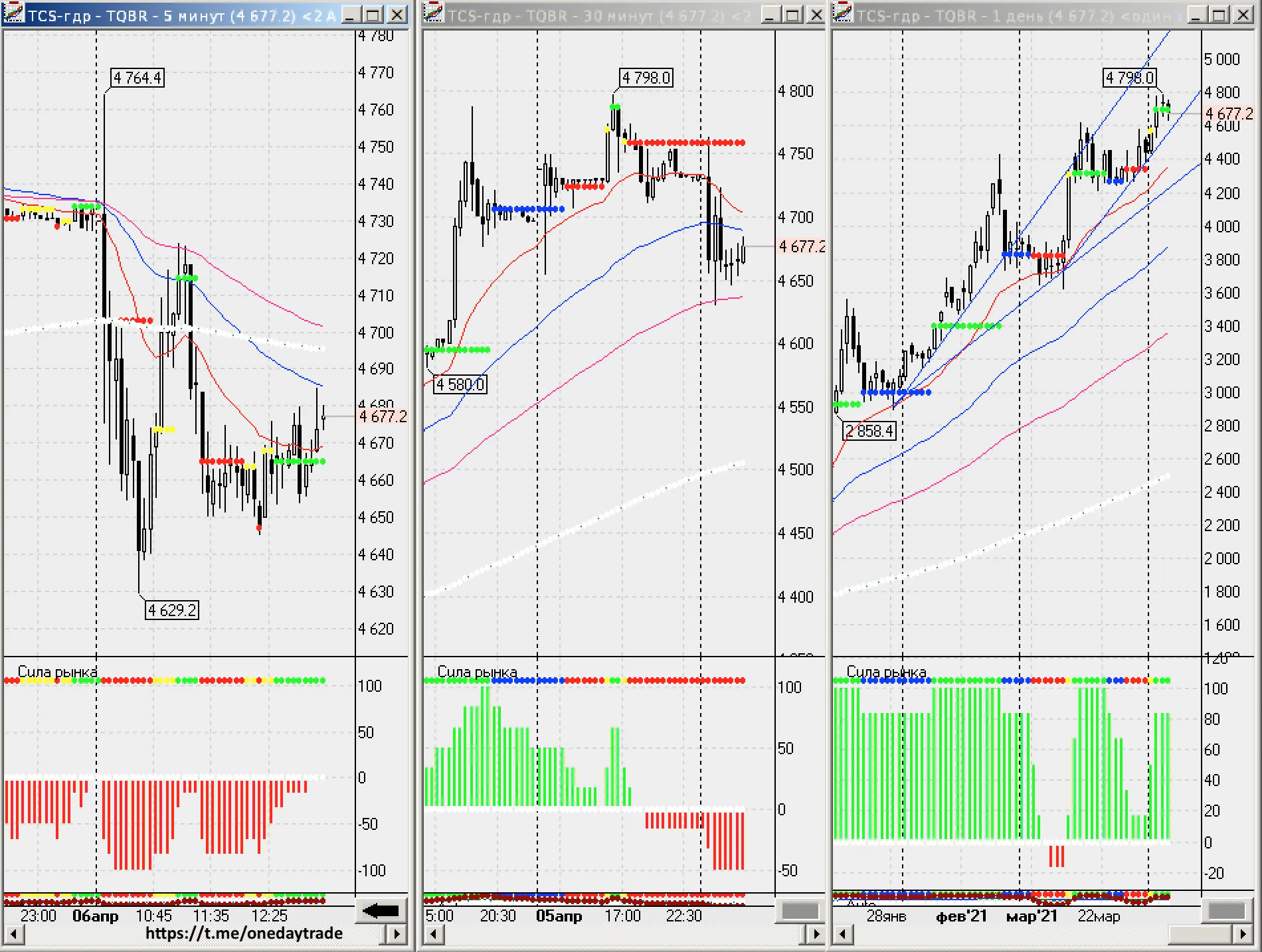The height and width of the screenshot is (952, 1262).
Task: Click the 30-minute chart title bar text
Action: pyautogui.click(x=600, y=15)
